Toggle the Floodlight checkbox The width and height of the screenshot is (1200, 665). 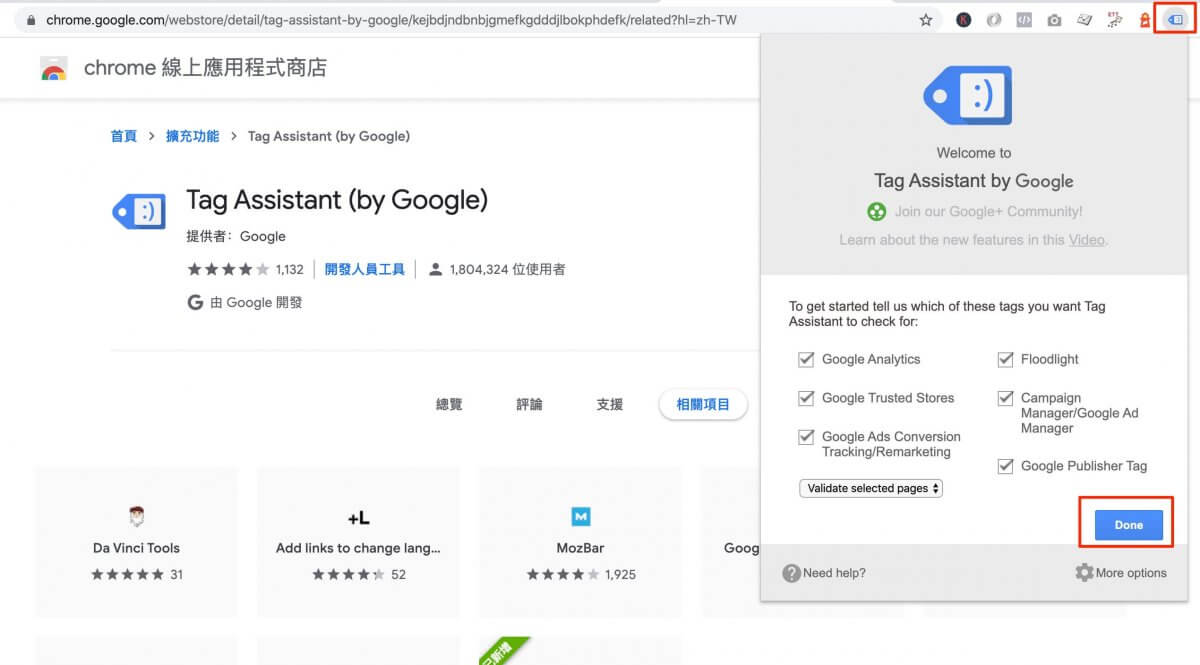[x=1005, y=359]
